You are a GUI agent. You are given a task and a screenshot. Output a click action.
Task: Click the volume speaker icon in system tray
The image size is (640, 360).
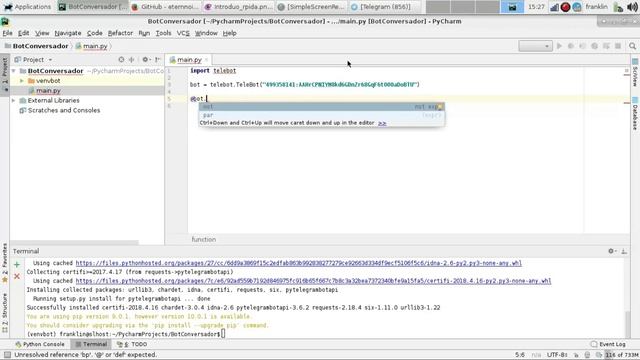632,7
